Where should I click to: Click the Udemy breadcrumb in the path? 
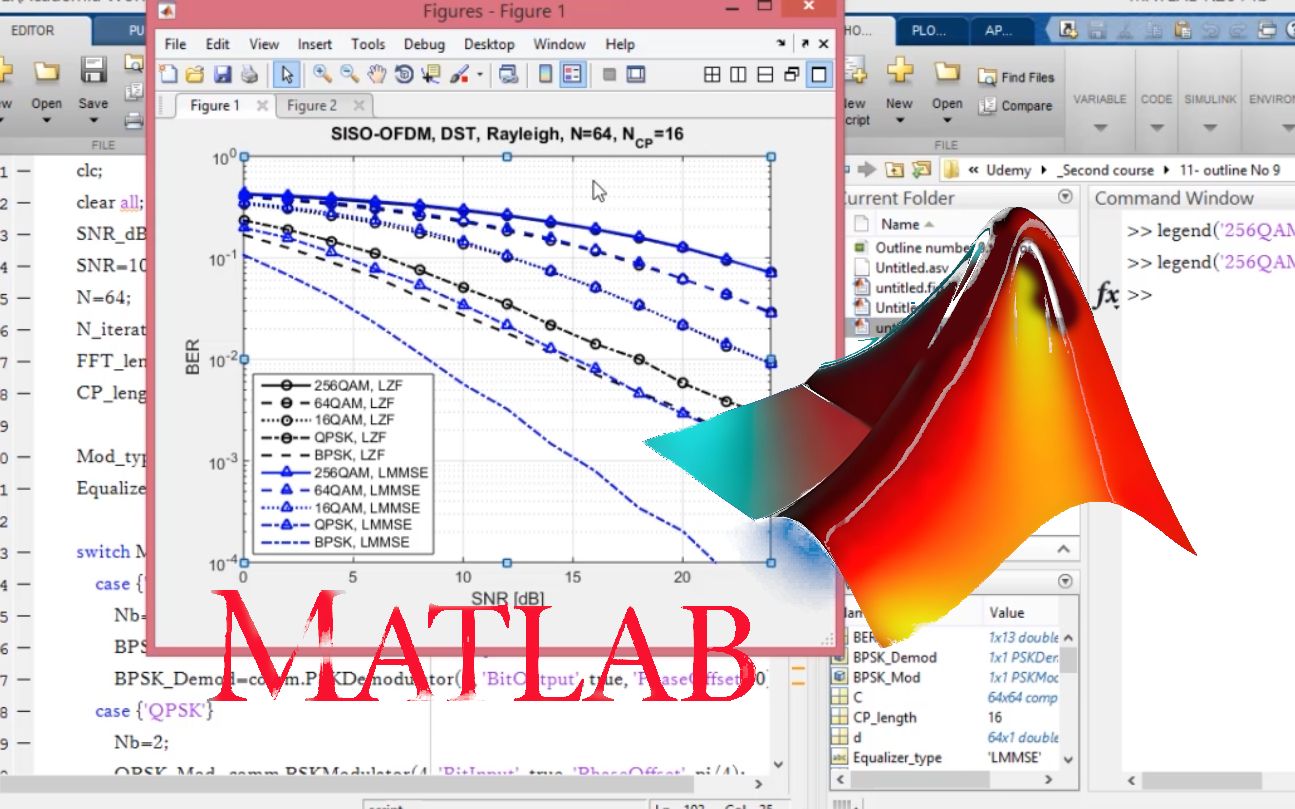1008,170
